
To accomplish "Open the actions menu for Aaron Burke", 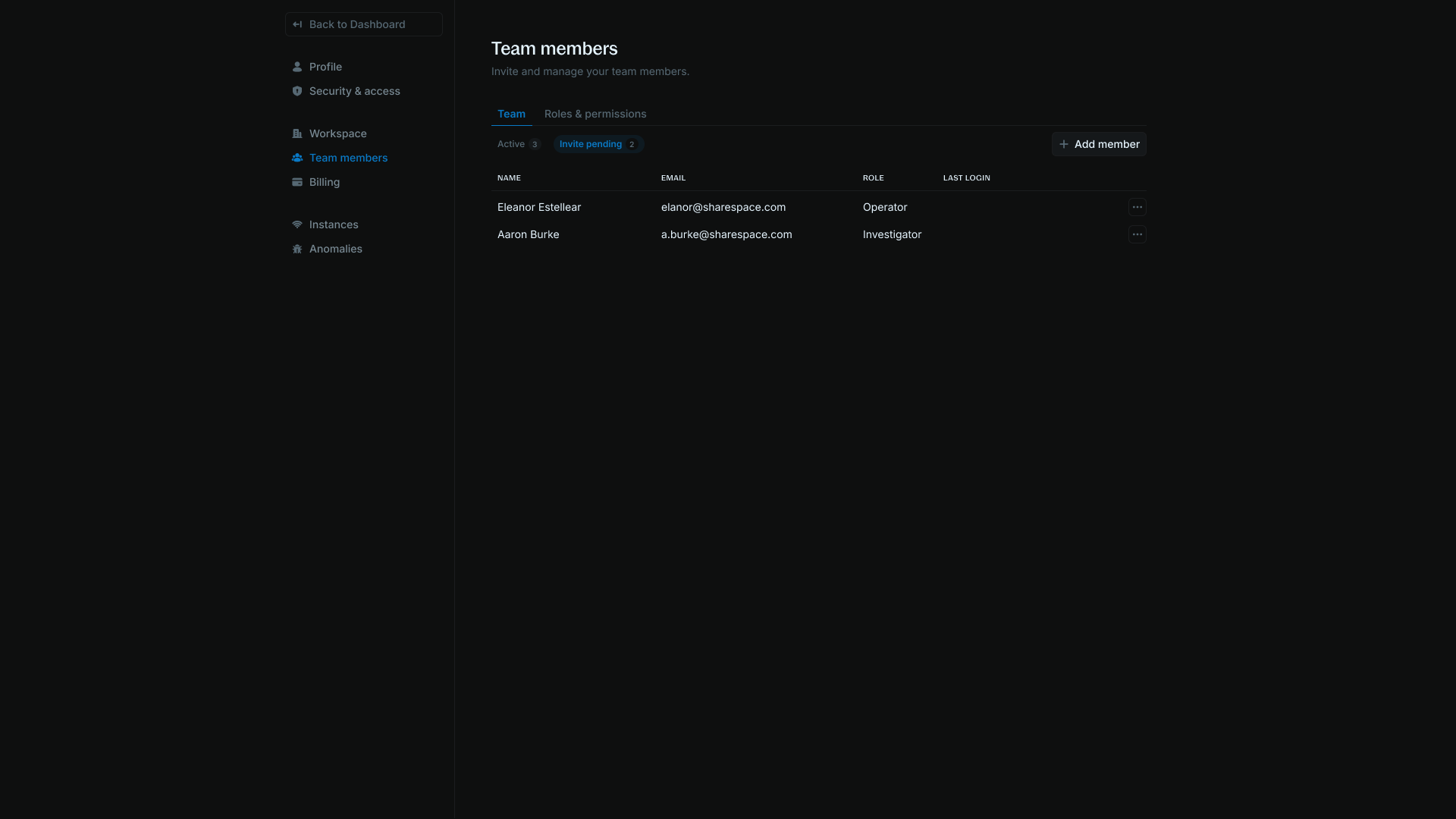I will coord(1137,234).
